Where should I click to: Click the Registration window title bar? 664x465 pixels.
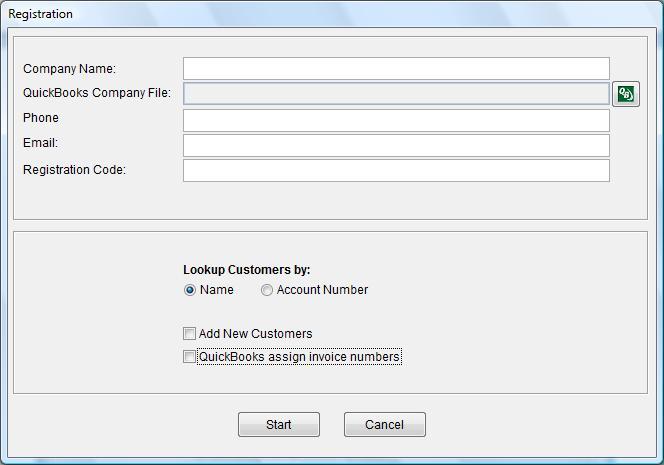click(332, 14)
